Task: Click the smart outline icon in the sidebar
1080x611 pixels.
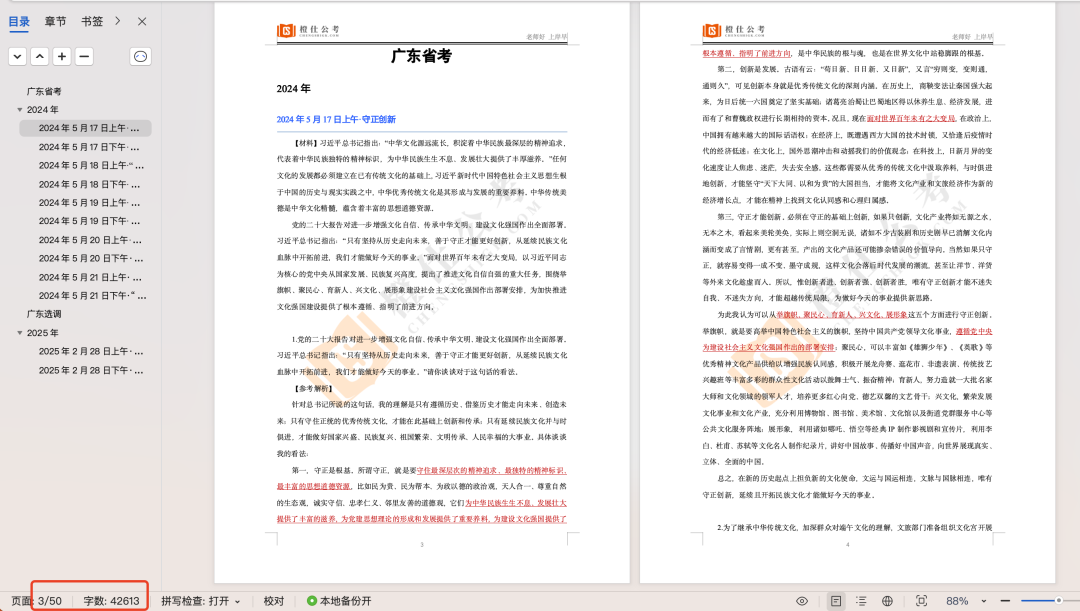Action: [x=141, y=56]
